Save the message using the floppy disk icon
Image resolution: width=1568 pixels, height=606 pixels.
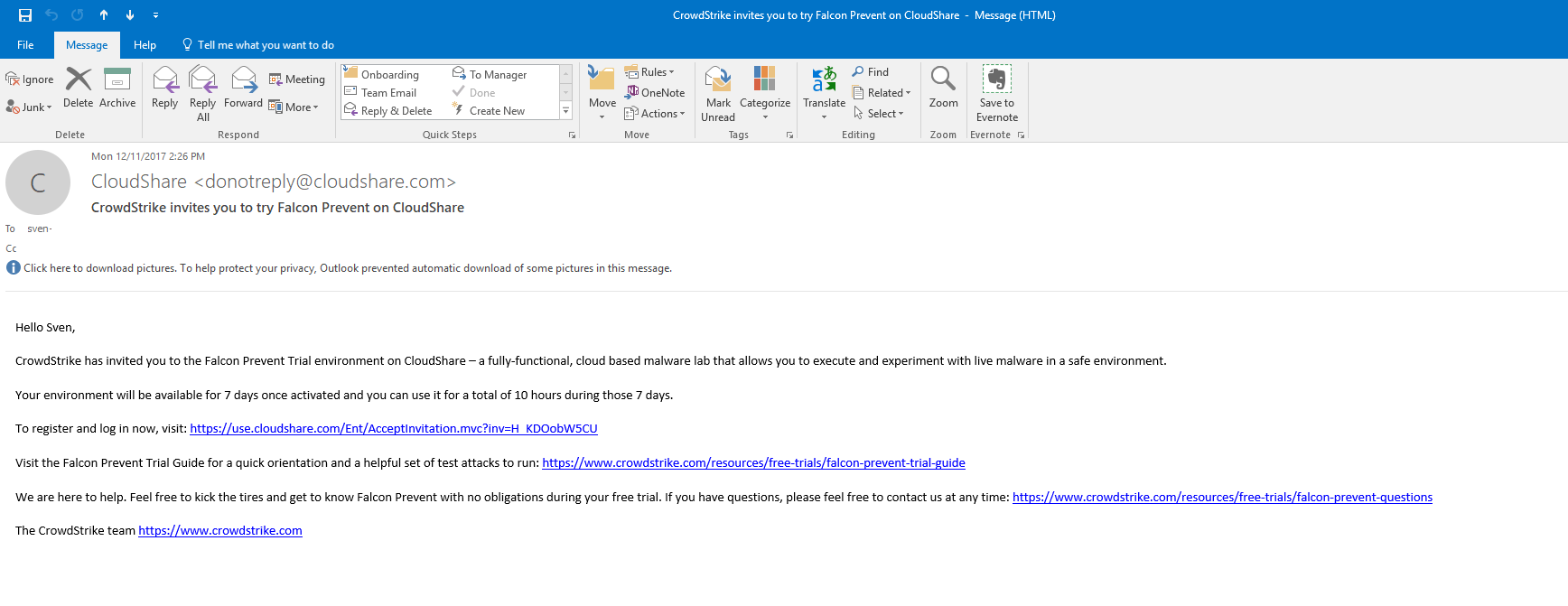tap(25, 15)
